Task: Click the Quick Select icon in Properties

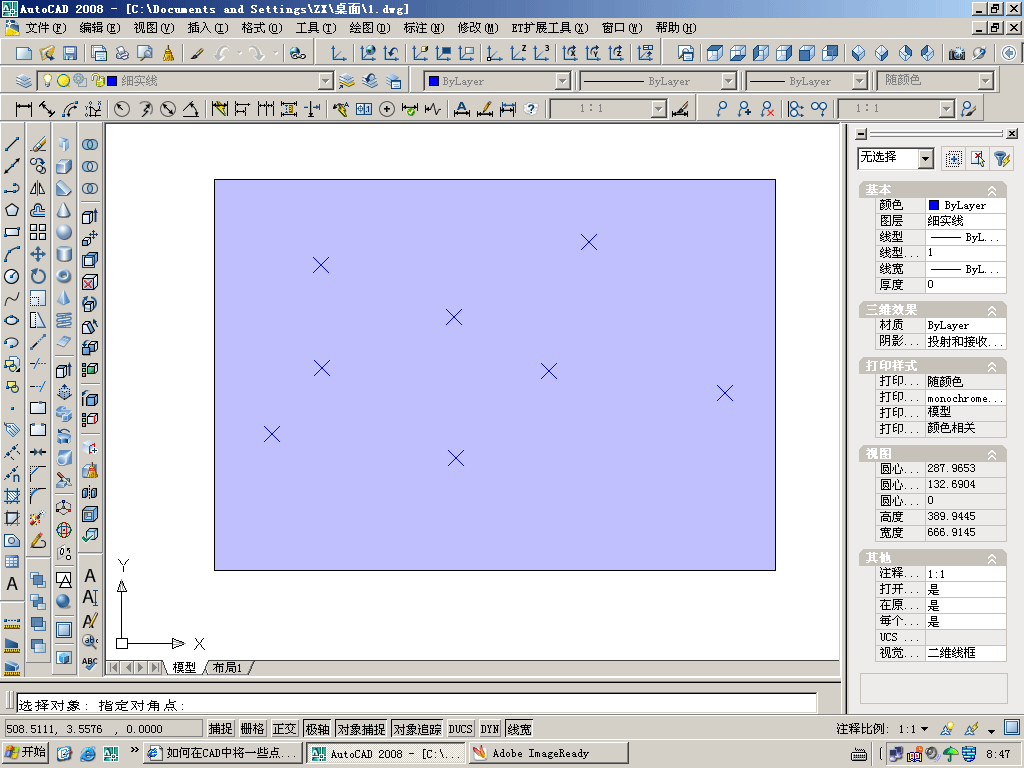Action: pyautogui.click(x=1002, y=158)
